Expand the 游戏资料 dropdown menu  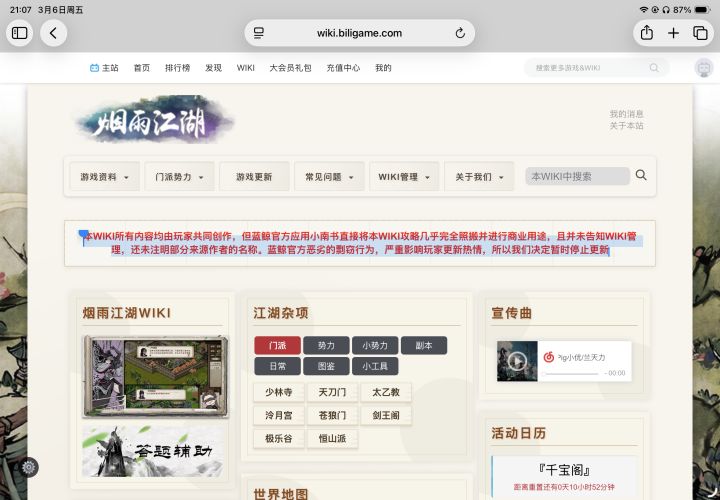point(105,176)
